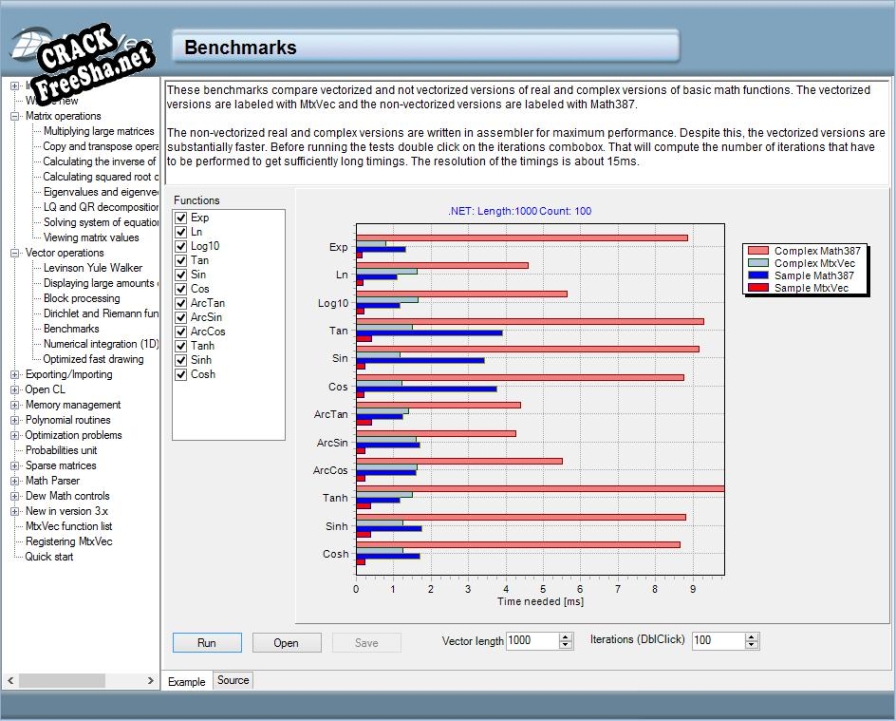Expand the Math Parser tree node
This screenshot has height=721, width=896.
(x=15, y=481)
